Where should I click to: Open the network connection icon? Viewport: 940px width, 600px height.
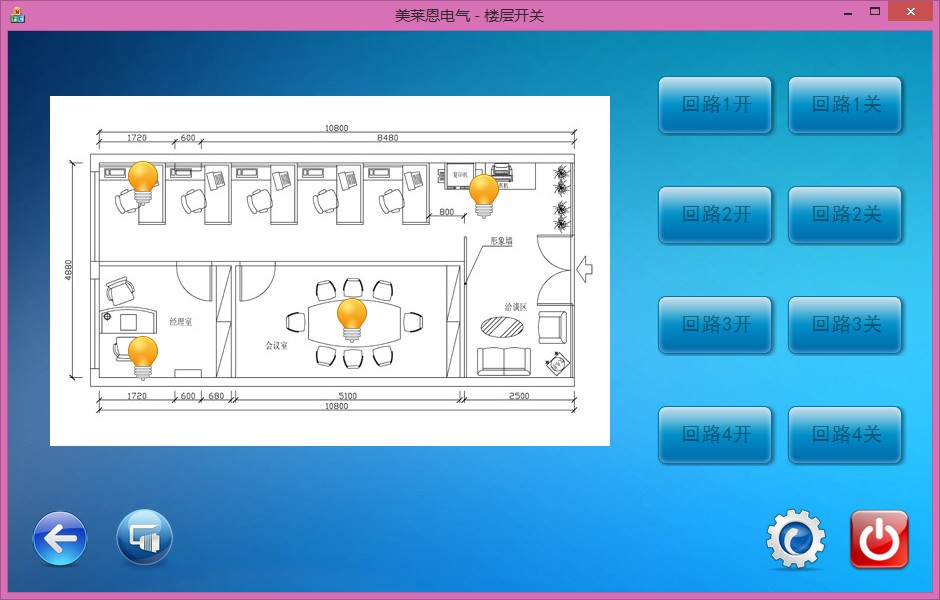click(145, 539)
